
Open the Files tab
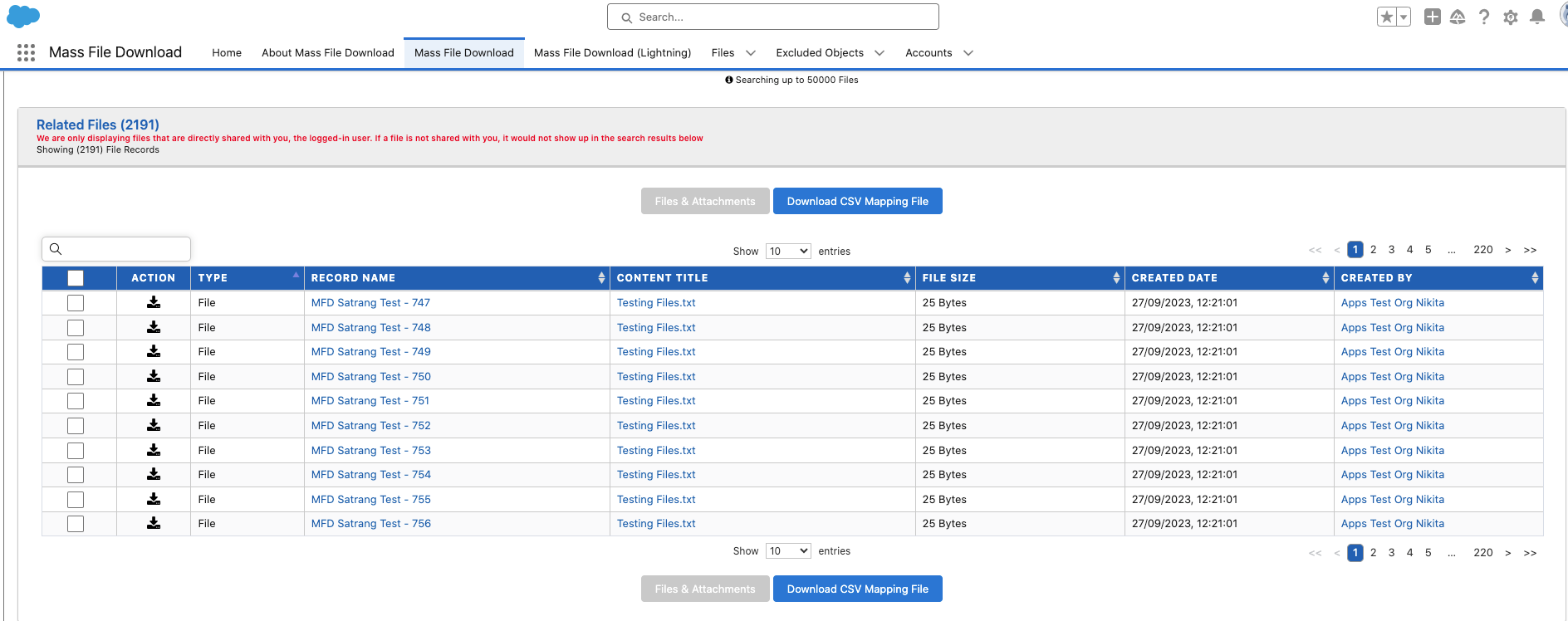(x=723, y=52)
